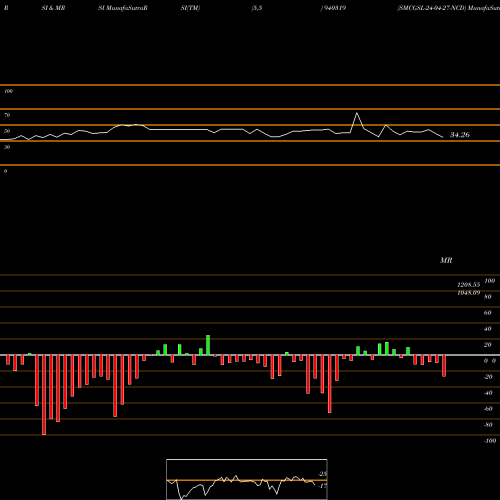Click the RSI value 34.26 label
The image size is (500, 500).
click(x=460, y=135)
